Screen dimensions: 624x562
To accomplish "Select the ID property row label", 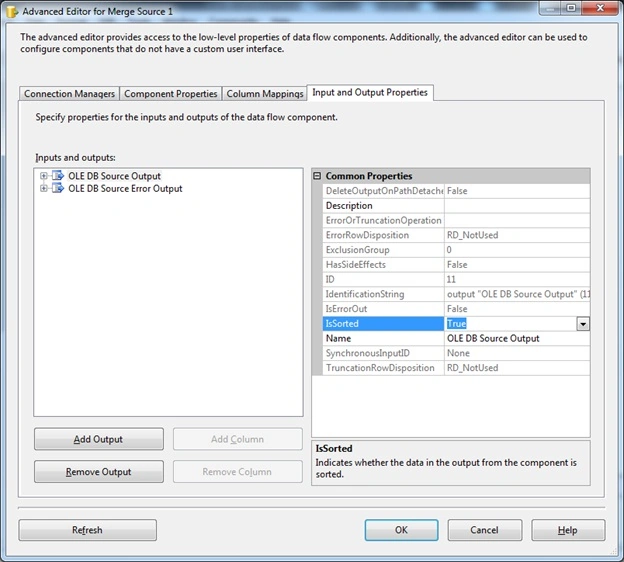I will click(x=383, y=279).
